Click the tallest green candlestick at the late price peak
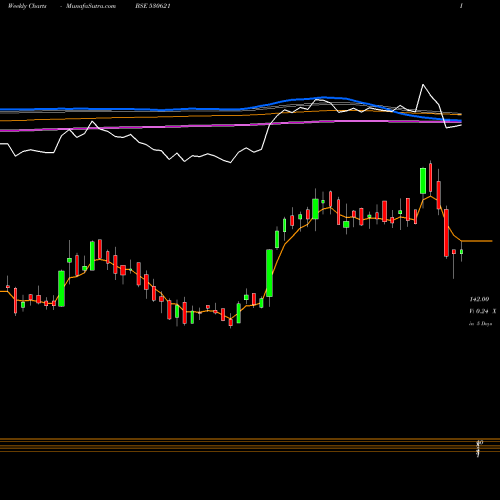Screen dimensions: 500x500 click(423, 181)
